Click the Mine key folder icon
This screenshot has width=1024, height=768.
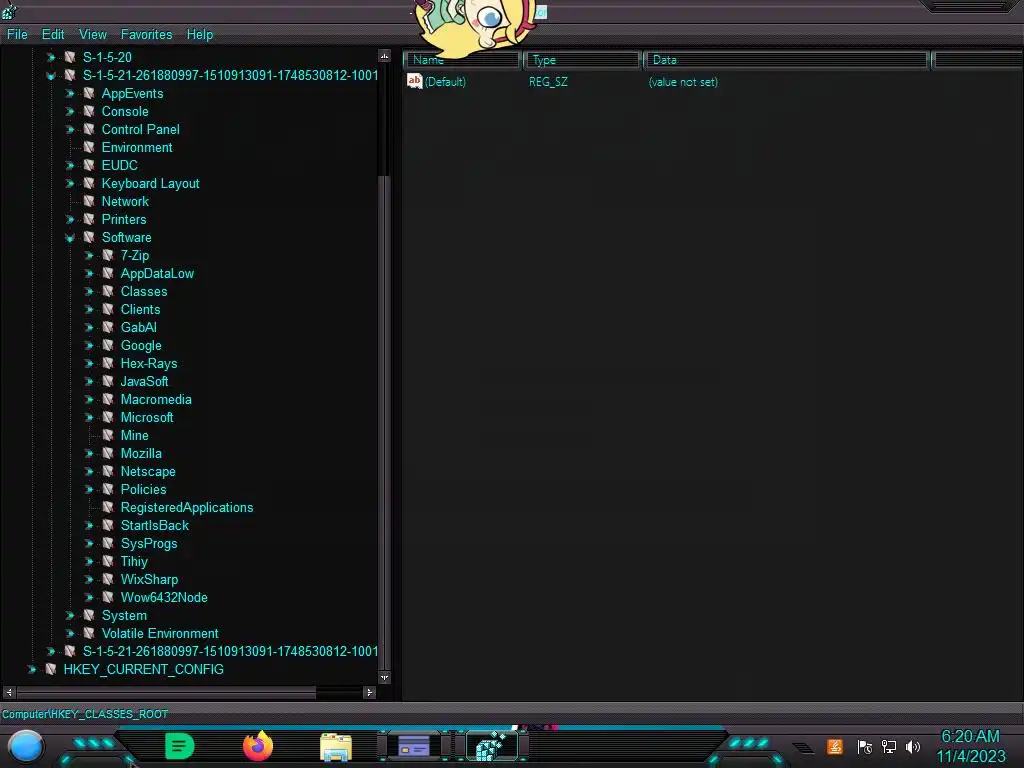tap(108, 435)
